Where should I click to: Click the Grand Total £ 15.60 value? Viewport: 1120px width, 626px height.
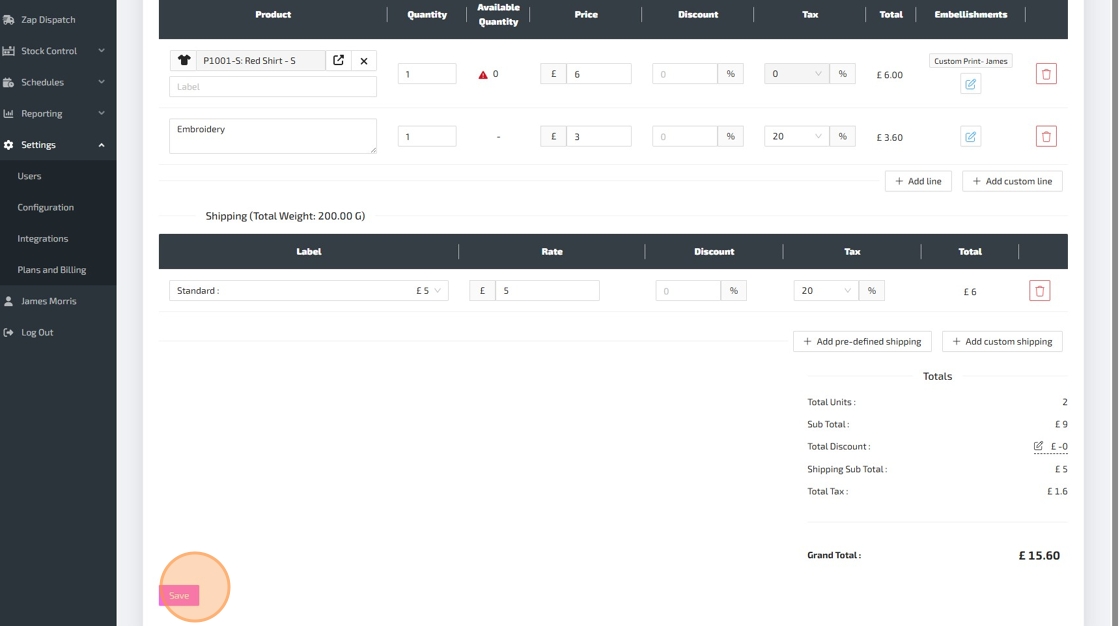click(x=1039, y=555)
